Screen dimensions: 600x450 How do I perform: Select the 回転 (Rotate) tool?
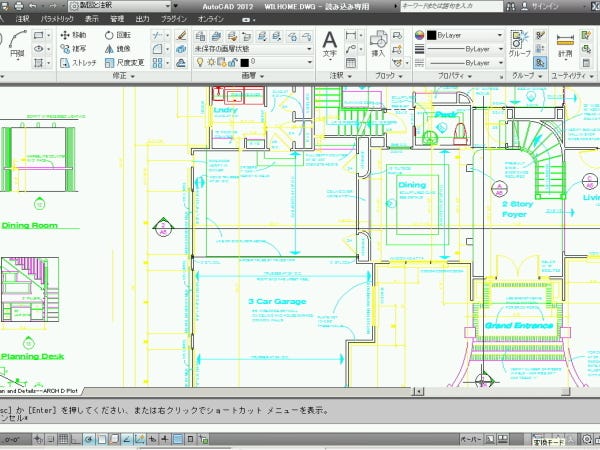click(116, 34)
